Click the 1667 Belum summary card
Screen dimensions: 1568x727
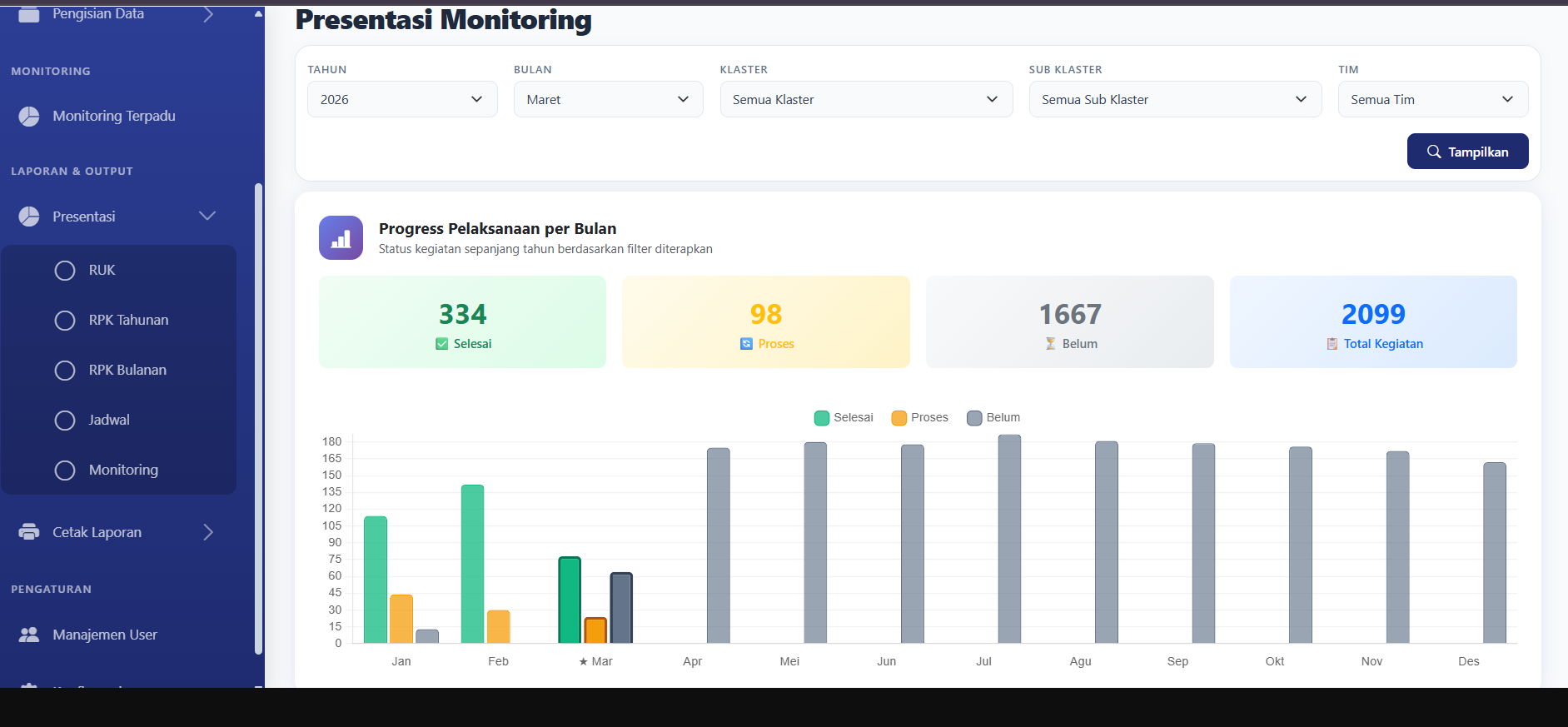point(1069,321)
